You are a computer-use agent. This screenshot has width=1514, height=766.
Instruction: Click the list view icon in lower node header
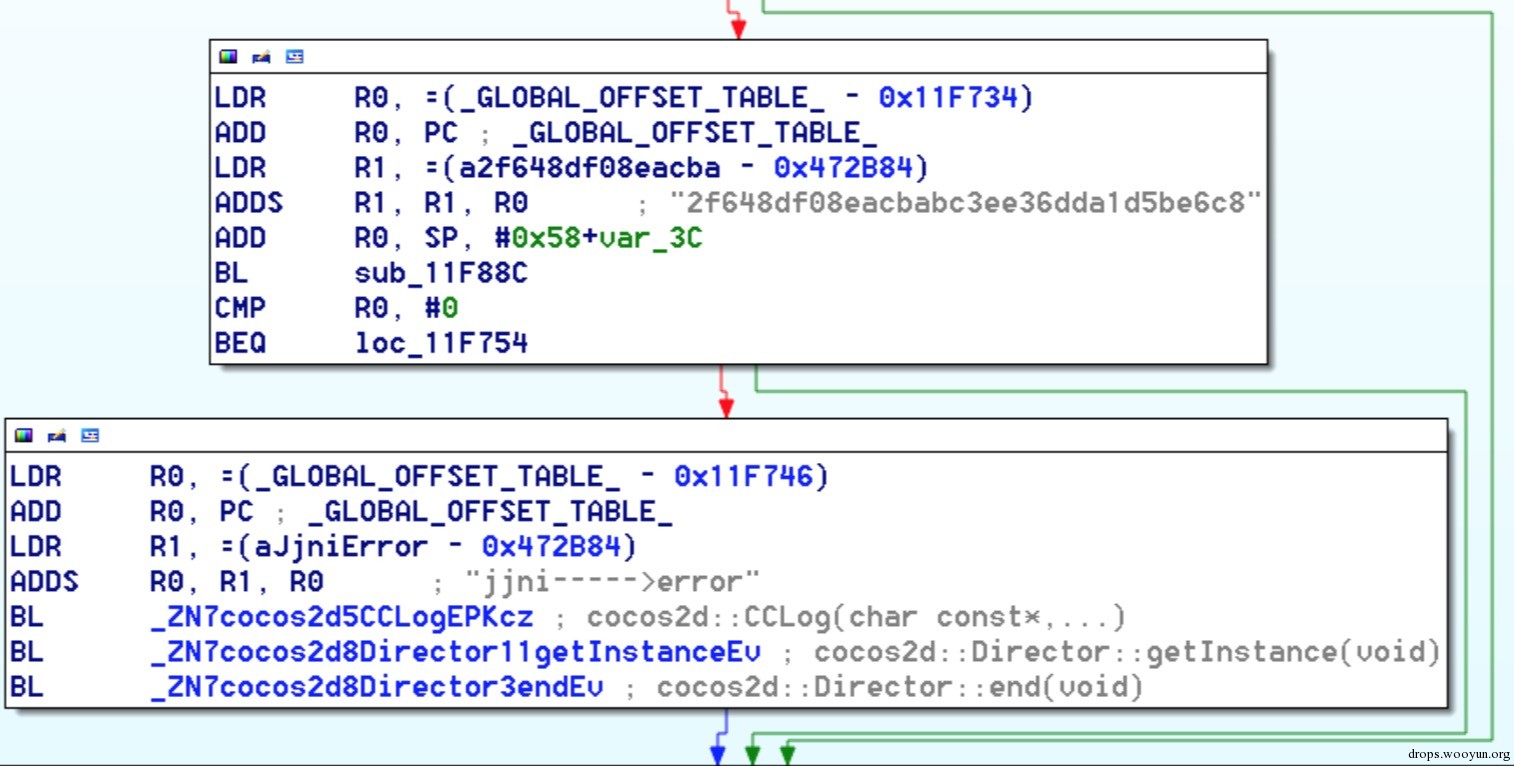pyautogui.click(x=91, y=435)
